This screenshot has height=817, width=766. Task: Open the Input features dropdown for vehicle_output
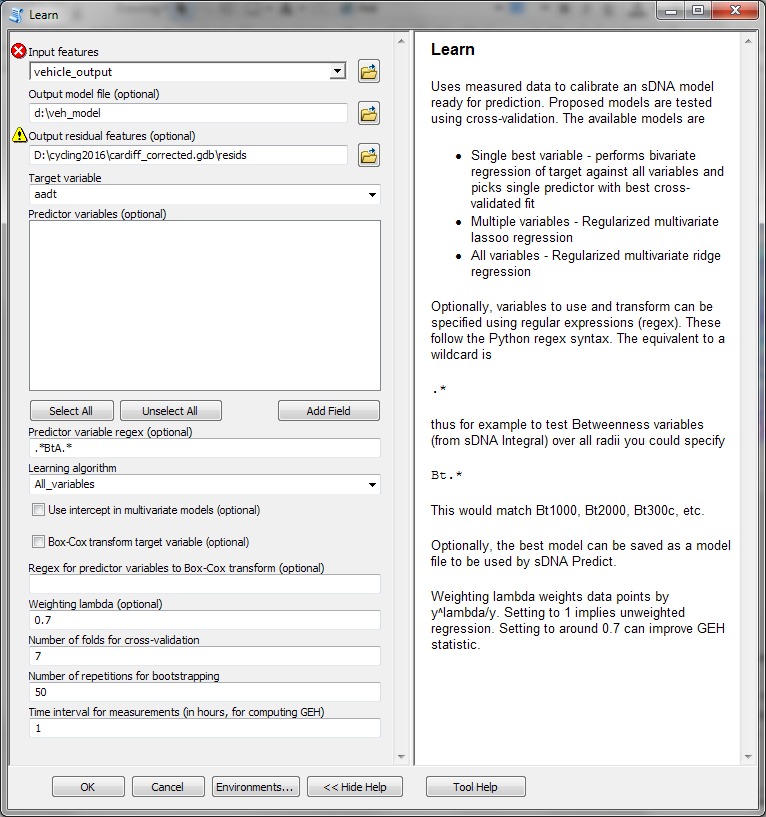(x=338, y=71)
